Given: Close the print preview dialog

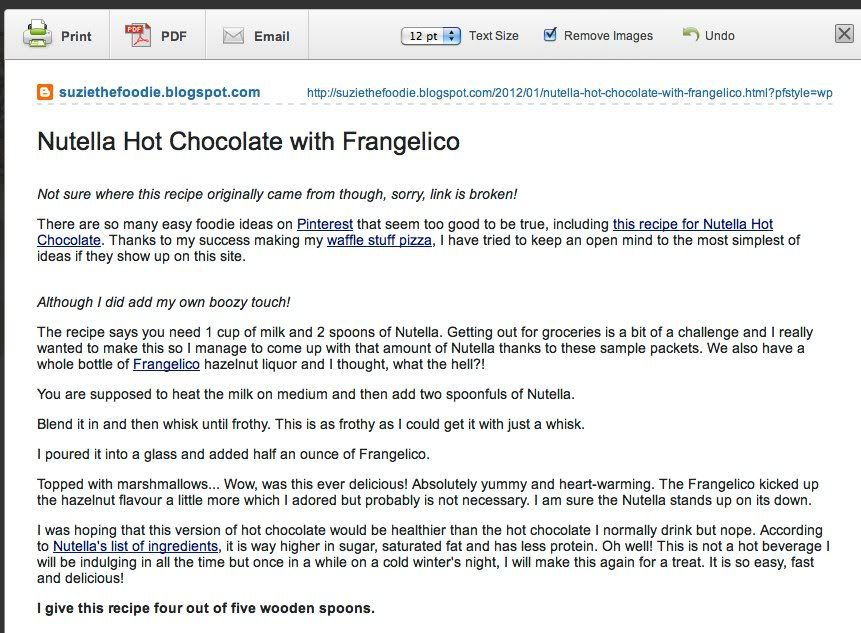Looking at the screenshot, I should (x=844, y=34).
